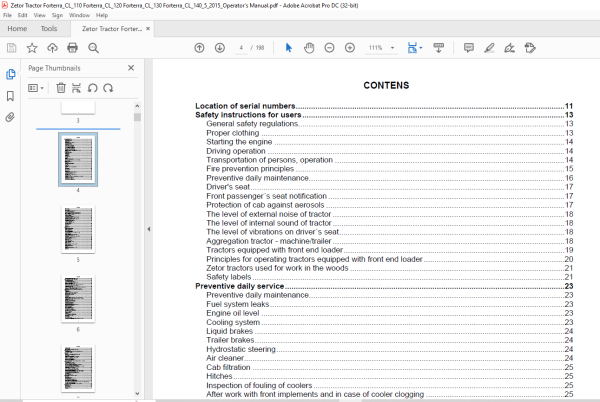Bookmark with the star icon
Viewport: 600px width, 402px height.
pos(32,48)
